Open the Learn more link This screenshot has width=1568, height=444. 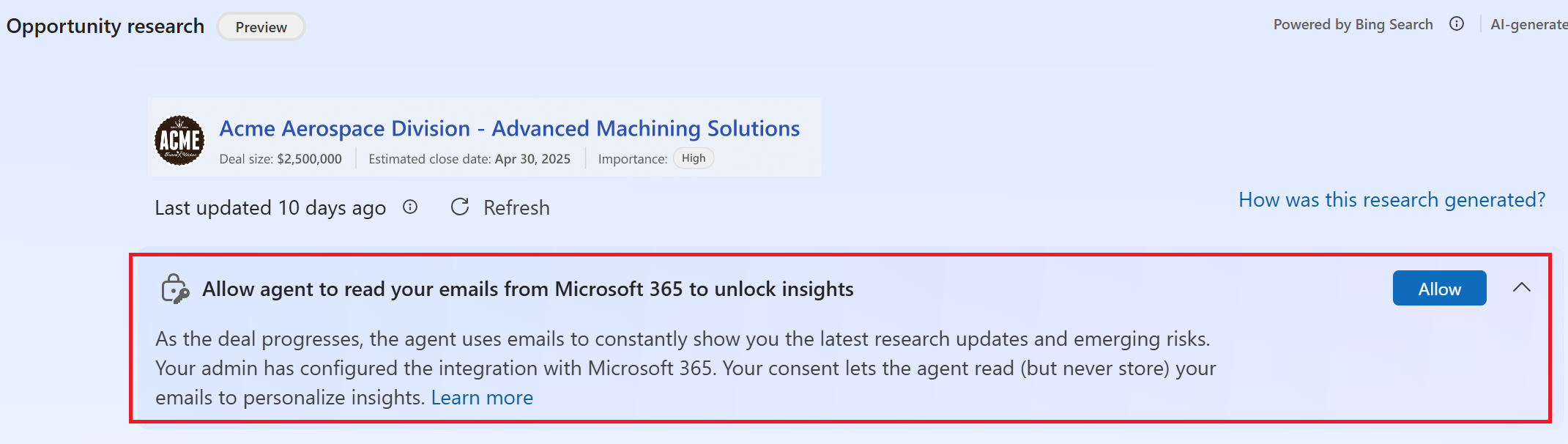click(x=482, y=397)
